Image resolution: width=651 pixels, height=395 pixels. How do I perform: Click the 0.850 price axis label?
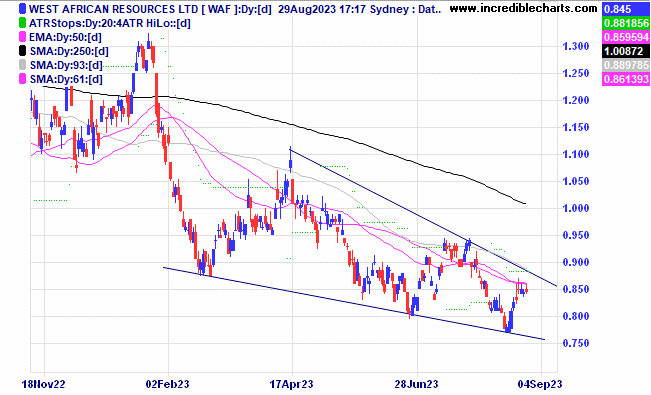point(575,289)
